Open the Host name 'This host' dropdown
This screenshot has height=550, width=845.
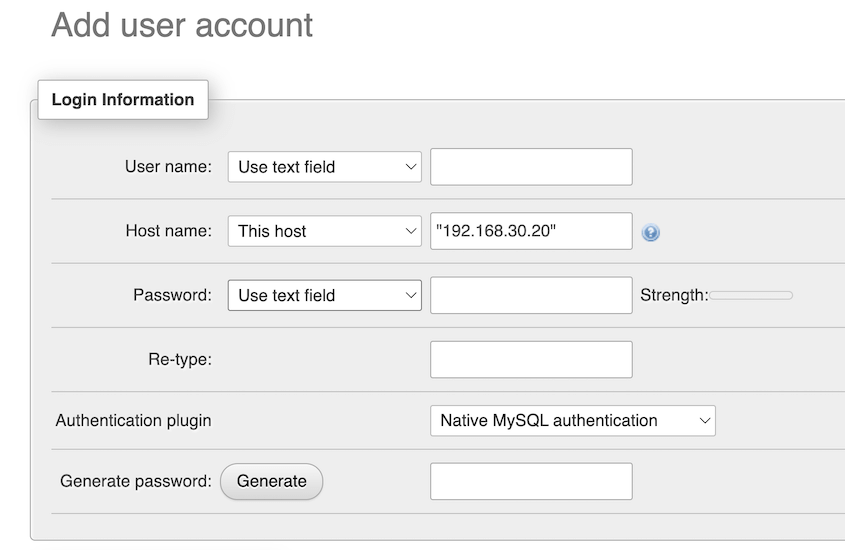(x=324, y=231)
